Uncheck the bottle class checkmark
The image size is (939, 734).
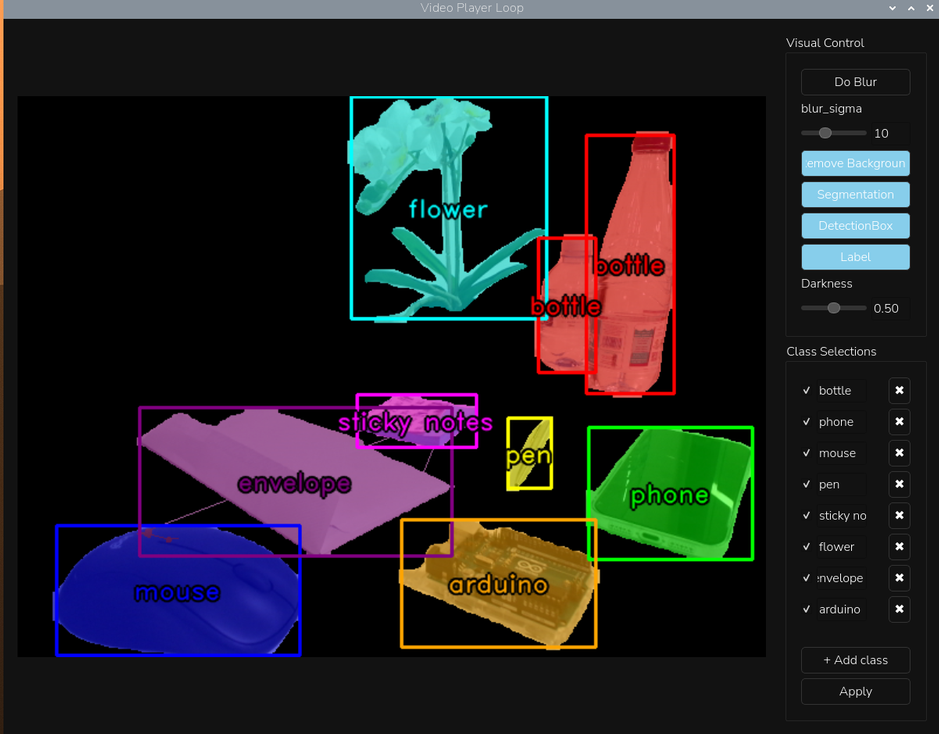(x=807, y=390)
